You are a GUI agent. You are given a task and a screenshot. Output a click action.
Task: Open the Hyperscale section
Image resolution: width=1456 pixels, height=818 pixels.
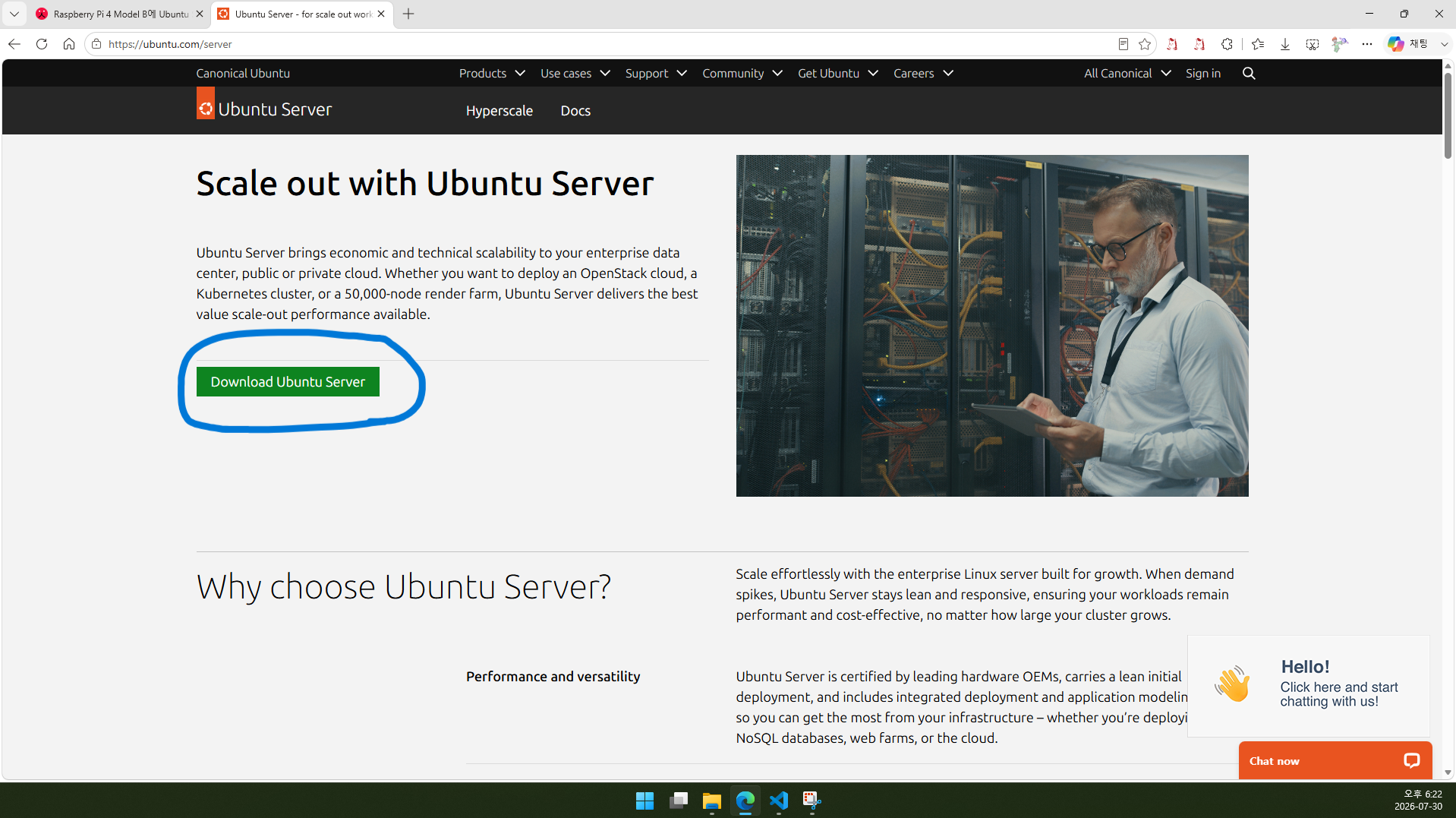[500, 111]
